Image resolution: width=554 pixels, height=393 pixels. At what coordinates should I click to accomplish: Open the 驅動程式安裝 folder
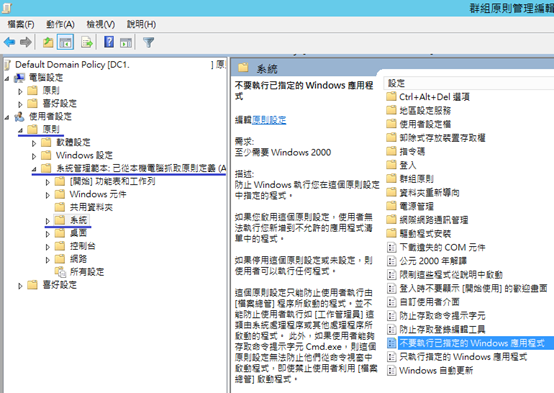click(x=425, y=234)
